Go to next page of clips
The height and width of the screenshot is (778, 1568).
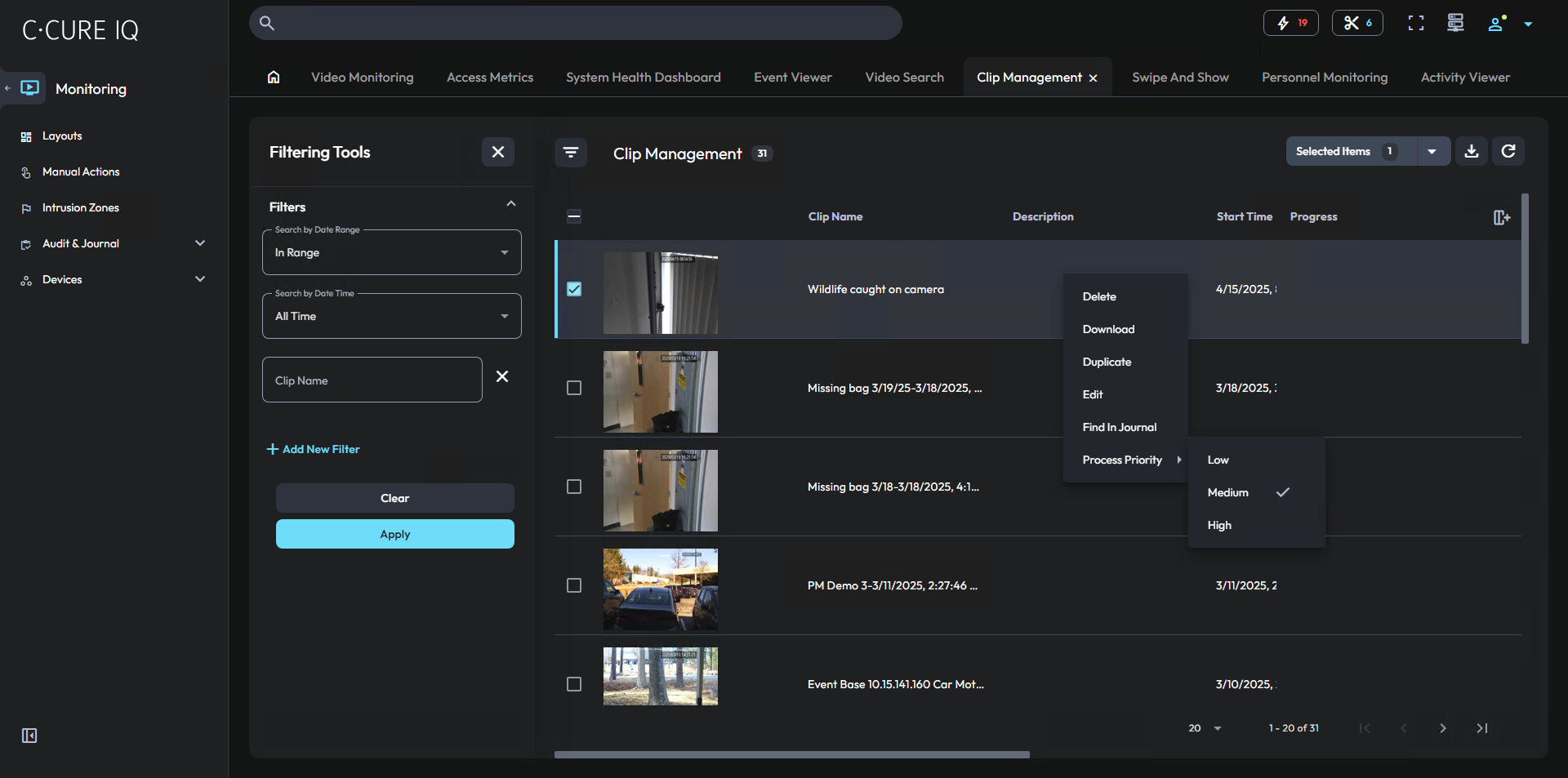pyautogui.click(x=1442, y=728)
